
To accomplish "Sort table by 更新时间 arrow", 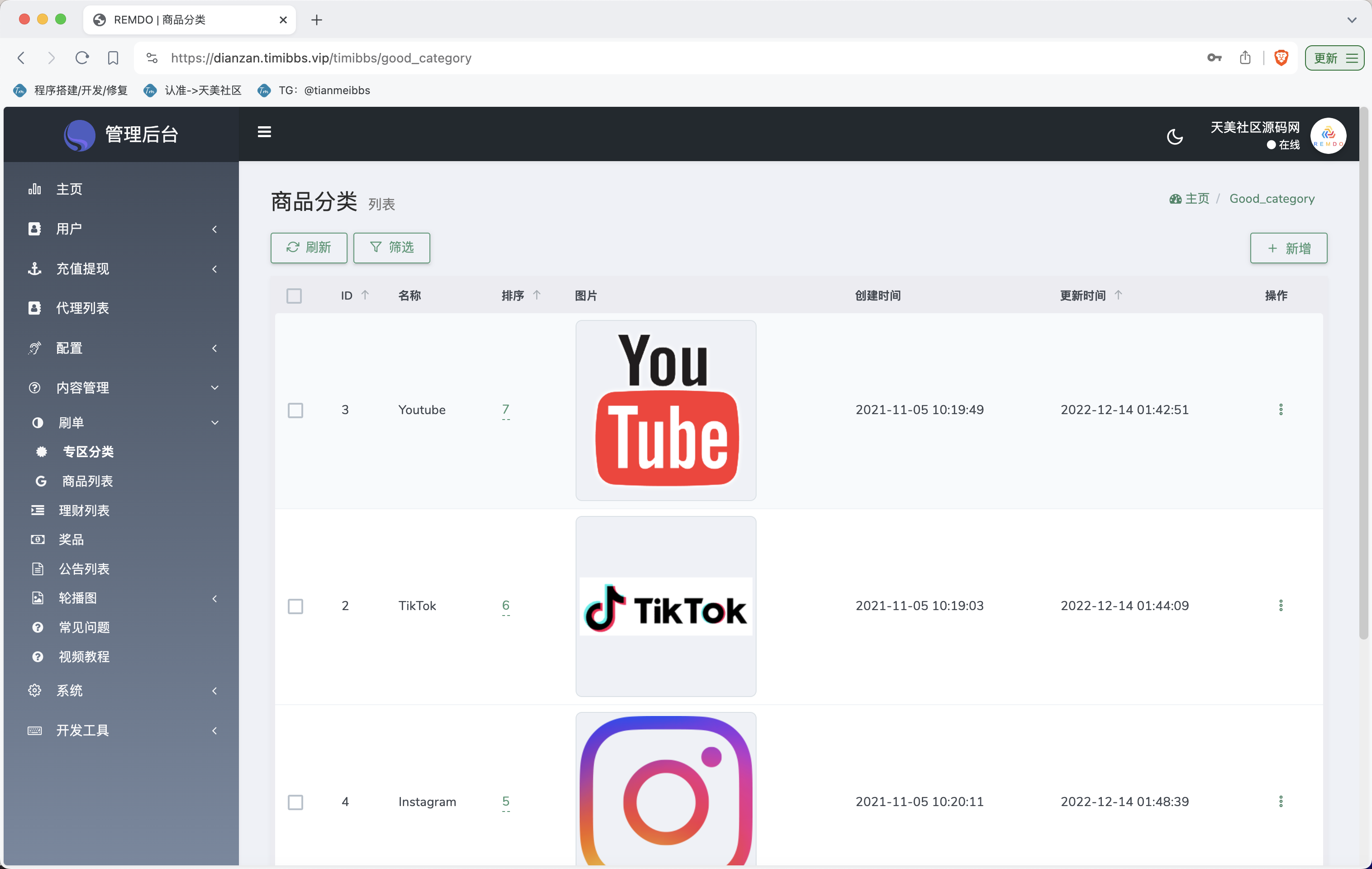I will (x=1119, y=295).
